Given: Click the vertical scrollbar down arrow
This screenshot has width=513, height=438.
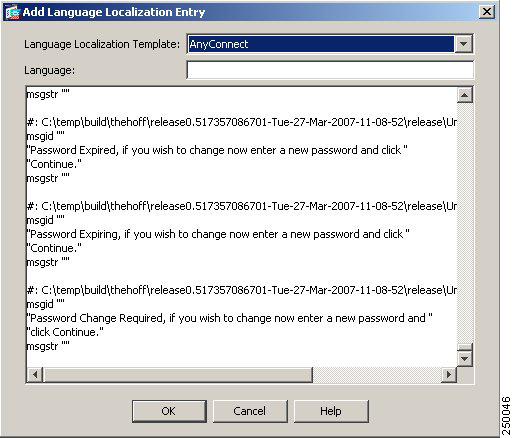Looking at the screenshot, I should 464,359.
